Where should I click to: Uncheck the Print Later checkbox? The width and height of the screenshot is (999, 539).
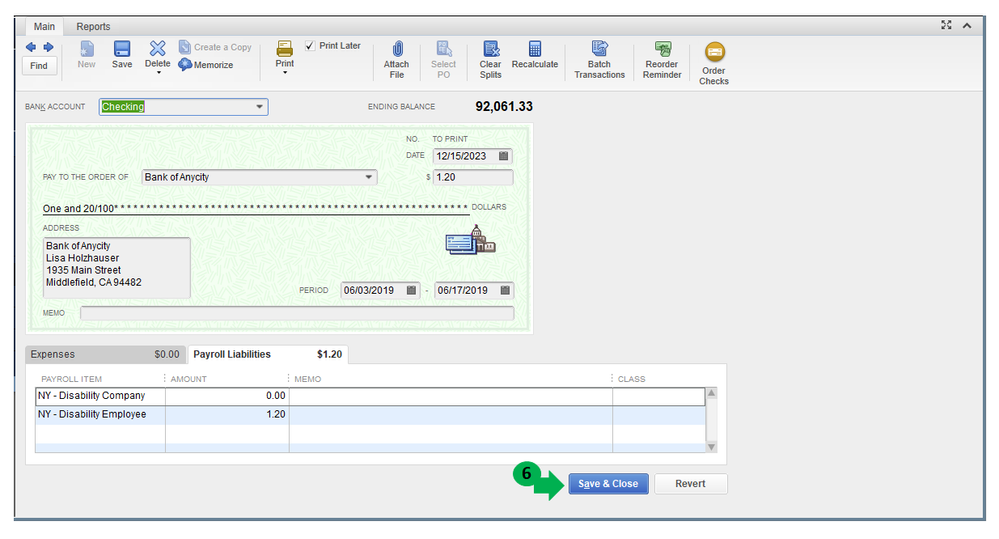(x=310, y=46)
